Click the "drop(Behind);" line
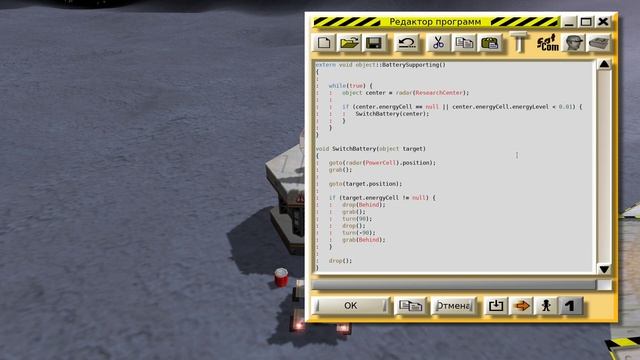This screenshot has width=640, height=360. (x=364, y=204)
